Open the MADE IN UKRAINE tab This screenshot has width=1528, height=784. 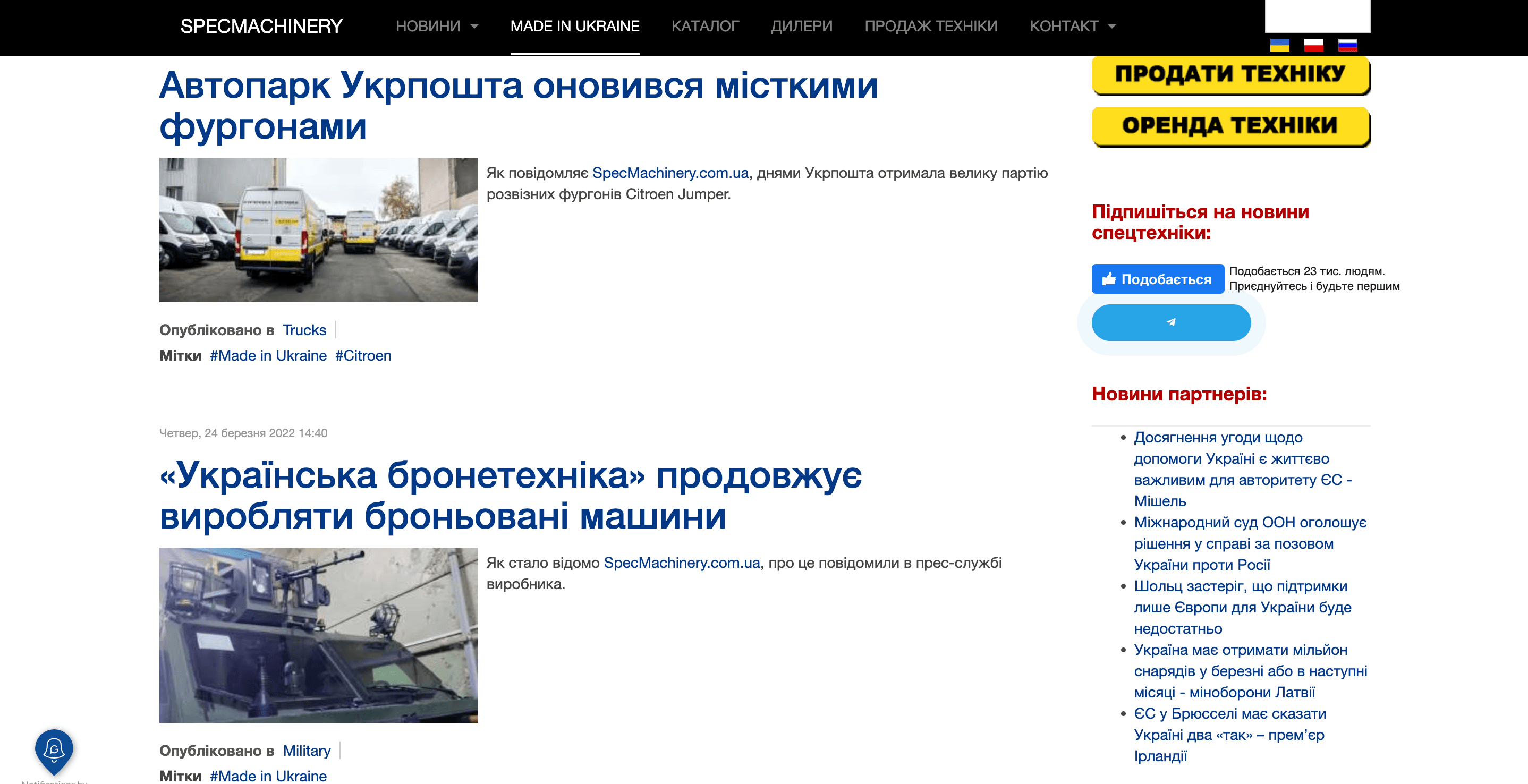[575, 26]
